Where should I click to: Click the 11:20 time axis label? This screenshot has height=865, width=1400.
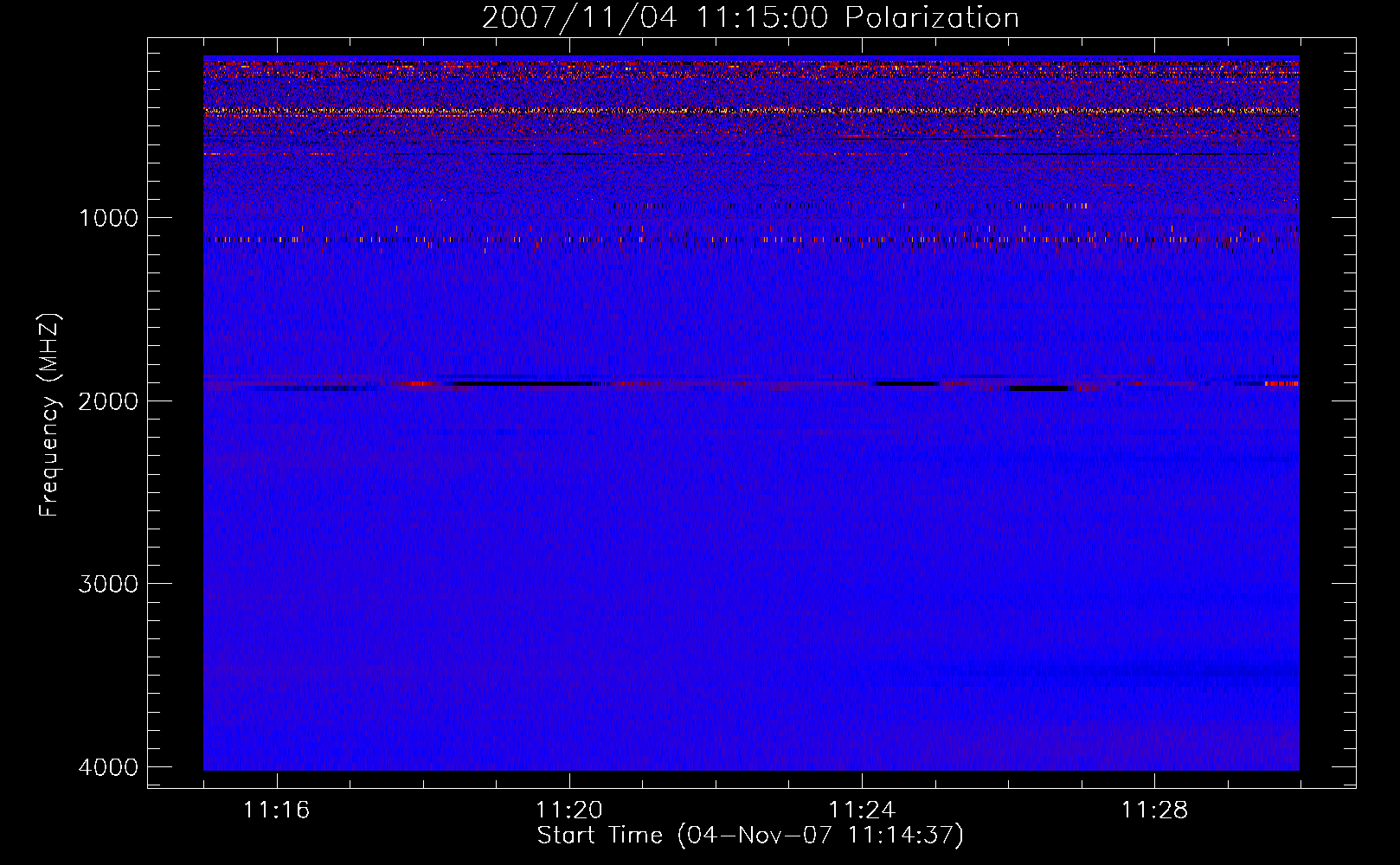(568, 810)
